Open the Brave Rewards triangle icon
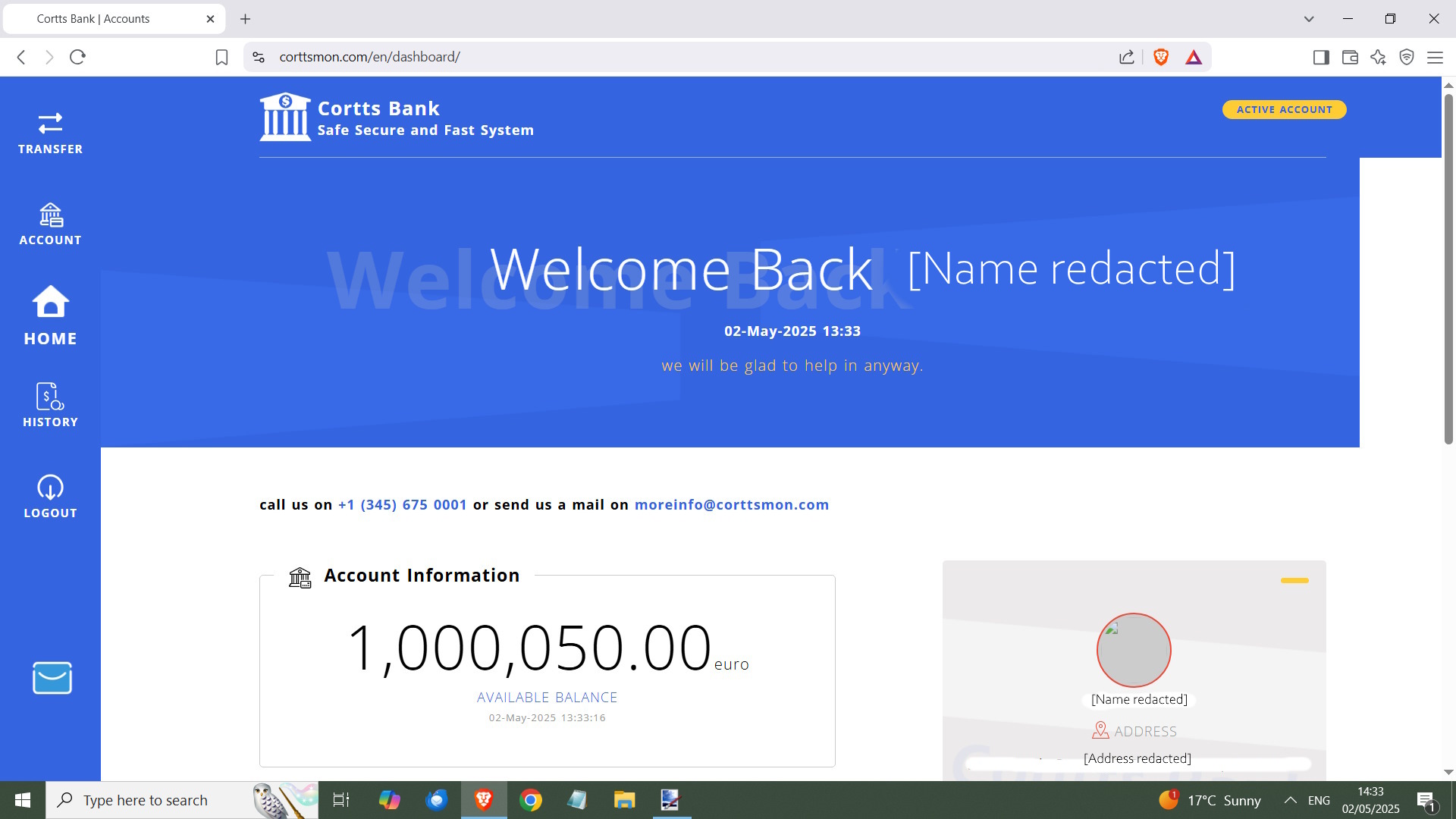 click(x=1193, y=57)
